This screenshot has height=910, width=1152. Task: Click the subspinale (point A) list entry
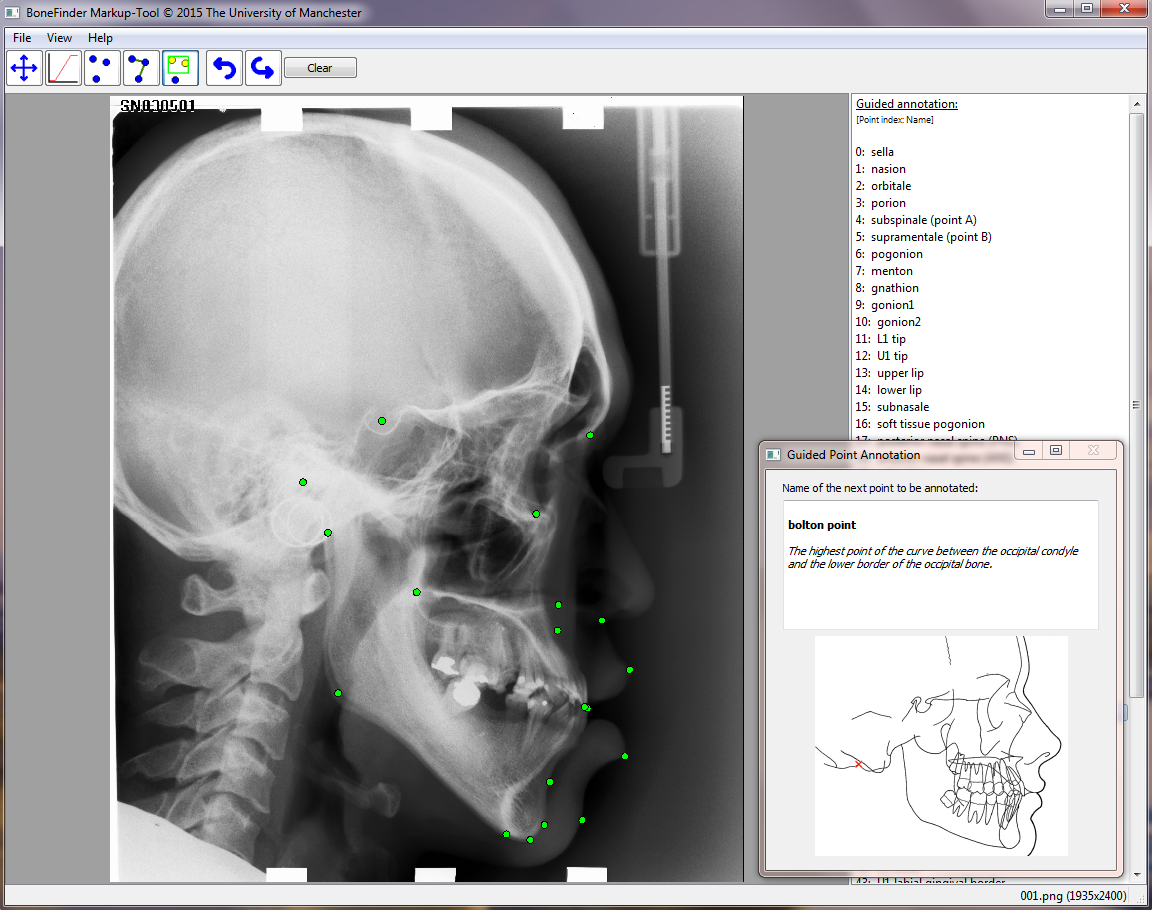[x=923, y=220]
